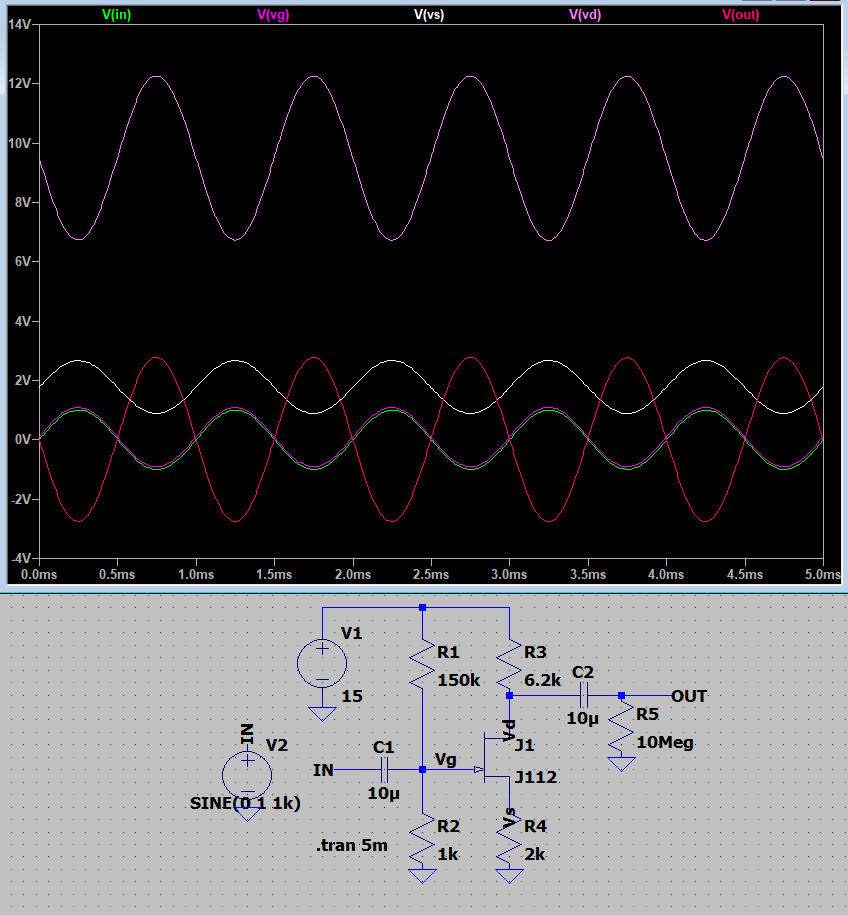Click the R3 drain resistor symbol
848x915 pixels.
click(510, 662)
